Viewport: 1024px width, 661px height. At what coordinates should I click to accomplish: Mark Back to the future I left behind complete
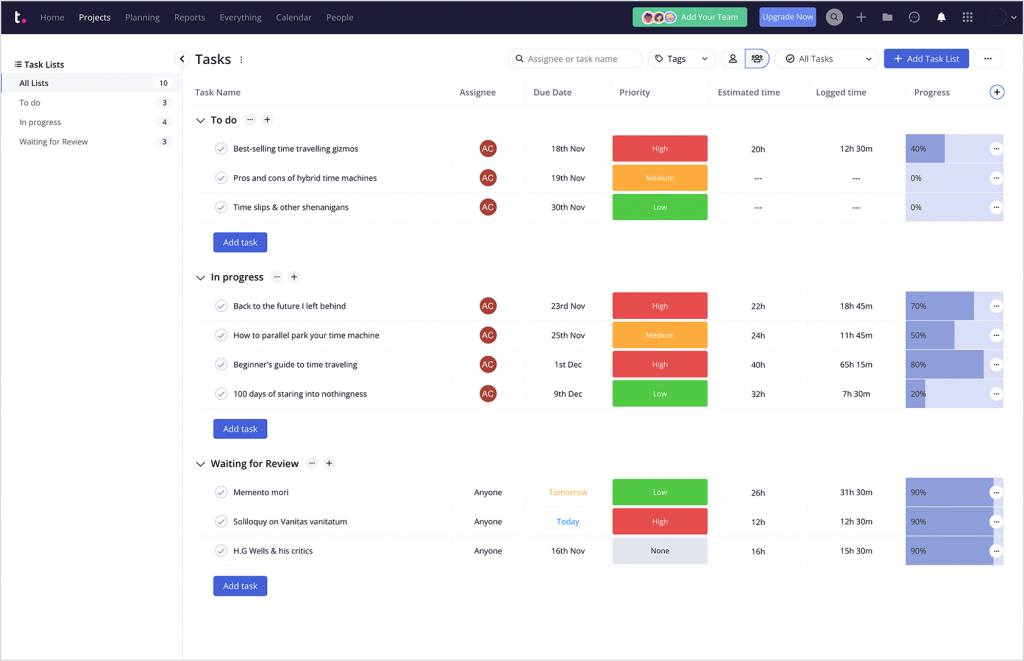(221, 305)
